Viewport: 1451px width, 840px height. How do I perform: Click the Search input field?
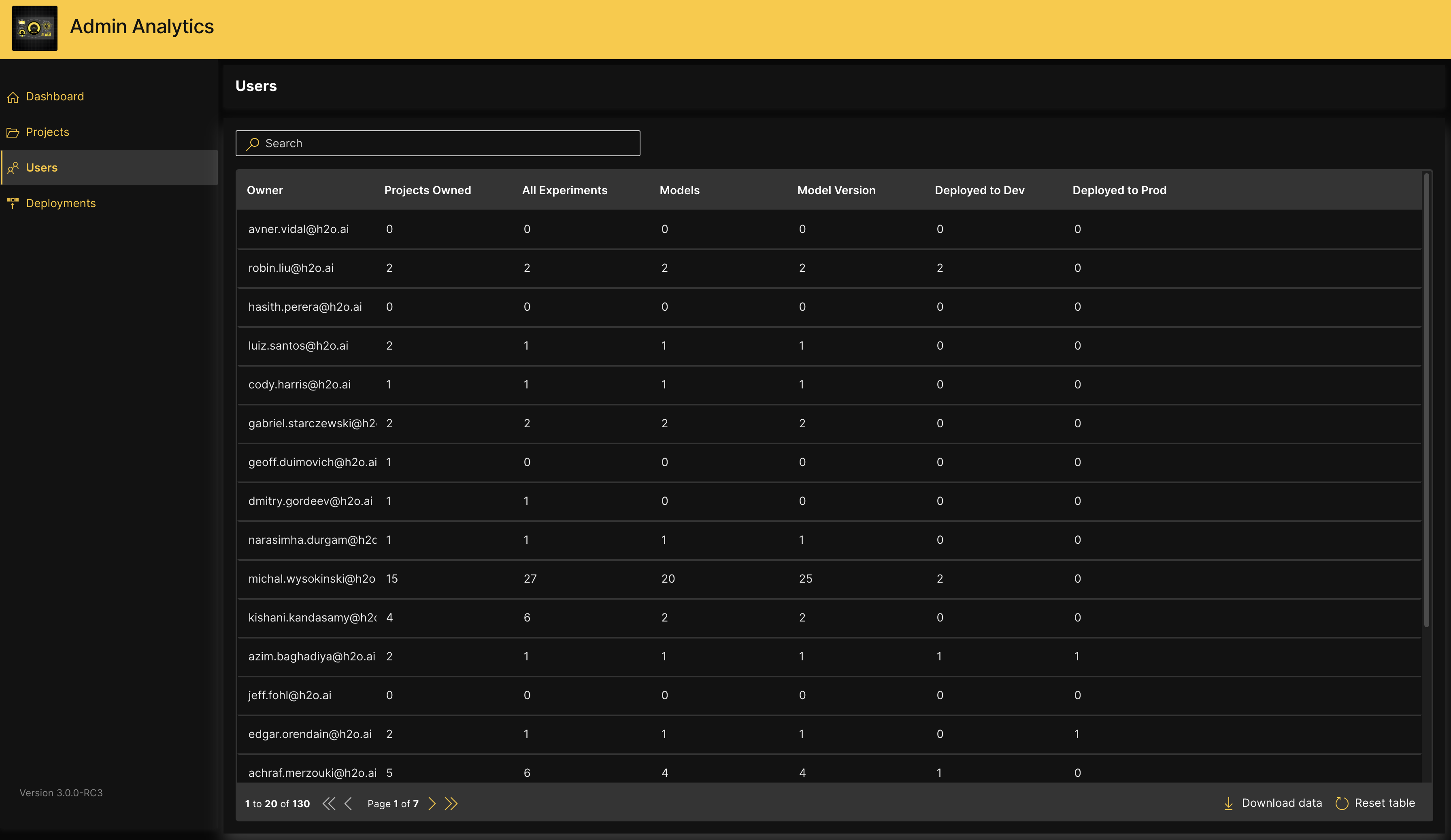click(438, 143)
